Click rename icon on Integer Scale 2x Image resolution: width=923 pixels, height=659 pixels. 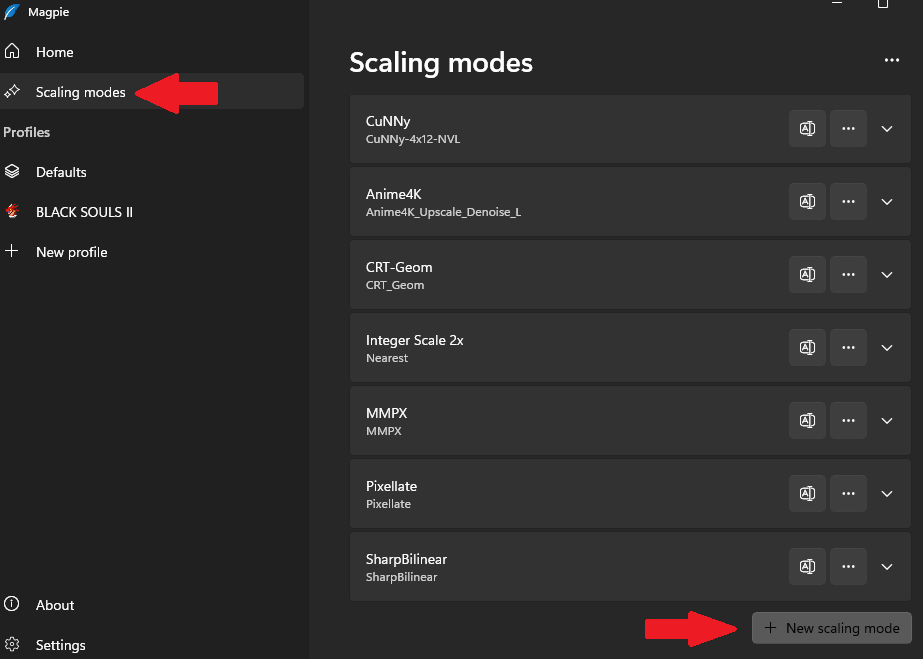coord(807,348)
